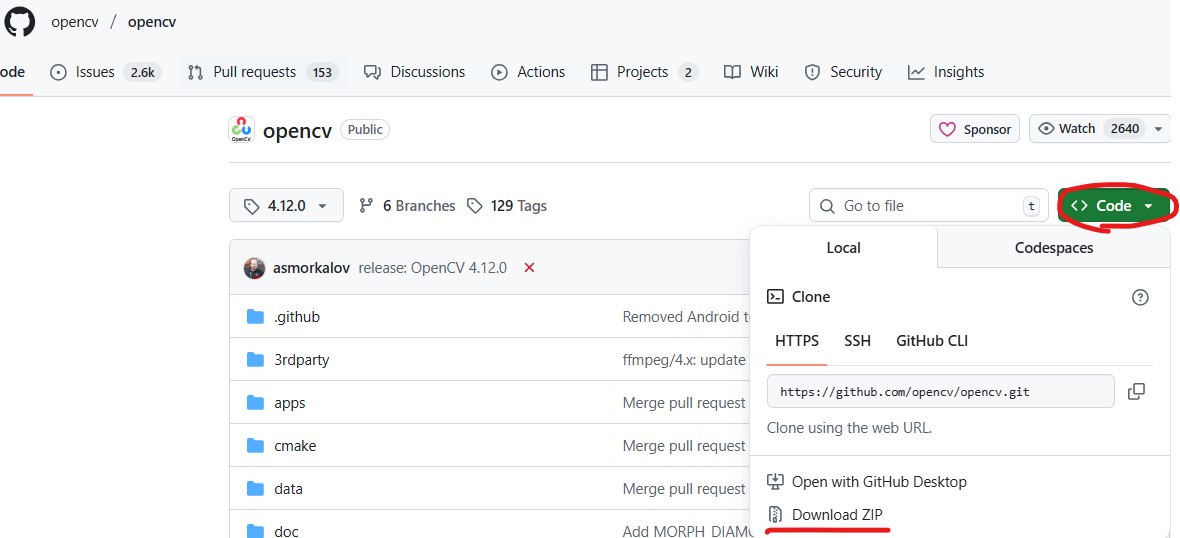Open the Merge pull request message in data row

(684, 488)
